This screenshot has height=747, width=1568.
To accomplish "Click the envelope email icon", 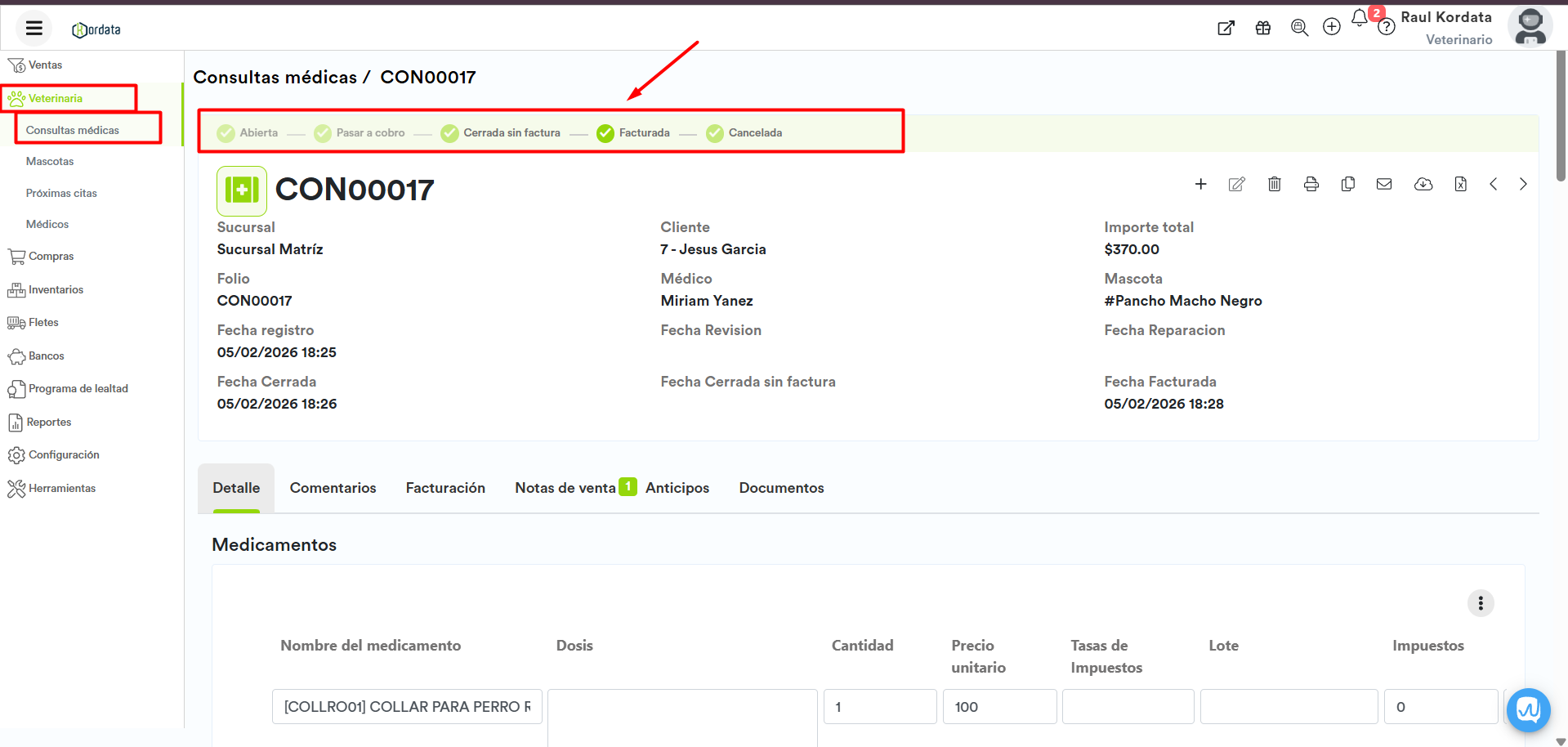I will [1384, 184].
